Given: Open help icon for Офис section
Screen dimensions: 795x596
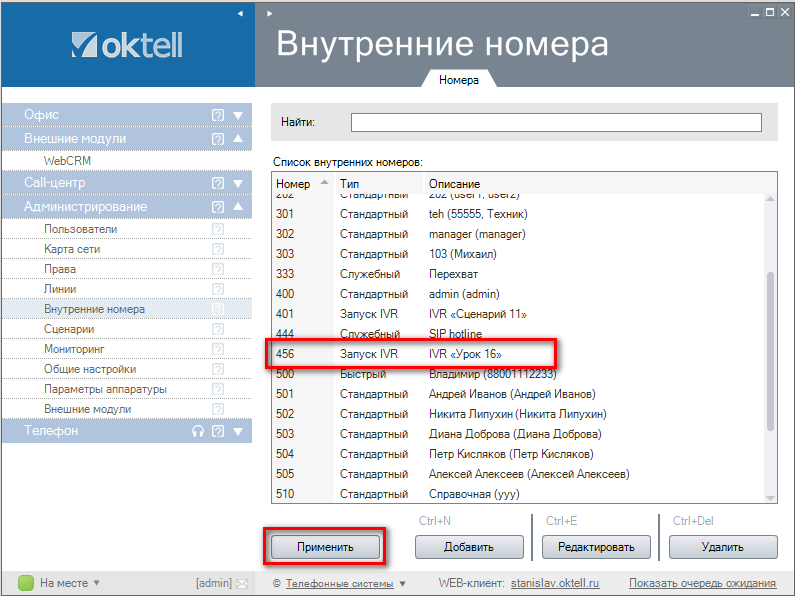Looking at the screenshot, I should pos(218,115).
